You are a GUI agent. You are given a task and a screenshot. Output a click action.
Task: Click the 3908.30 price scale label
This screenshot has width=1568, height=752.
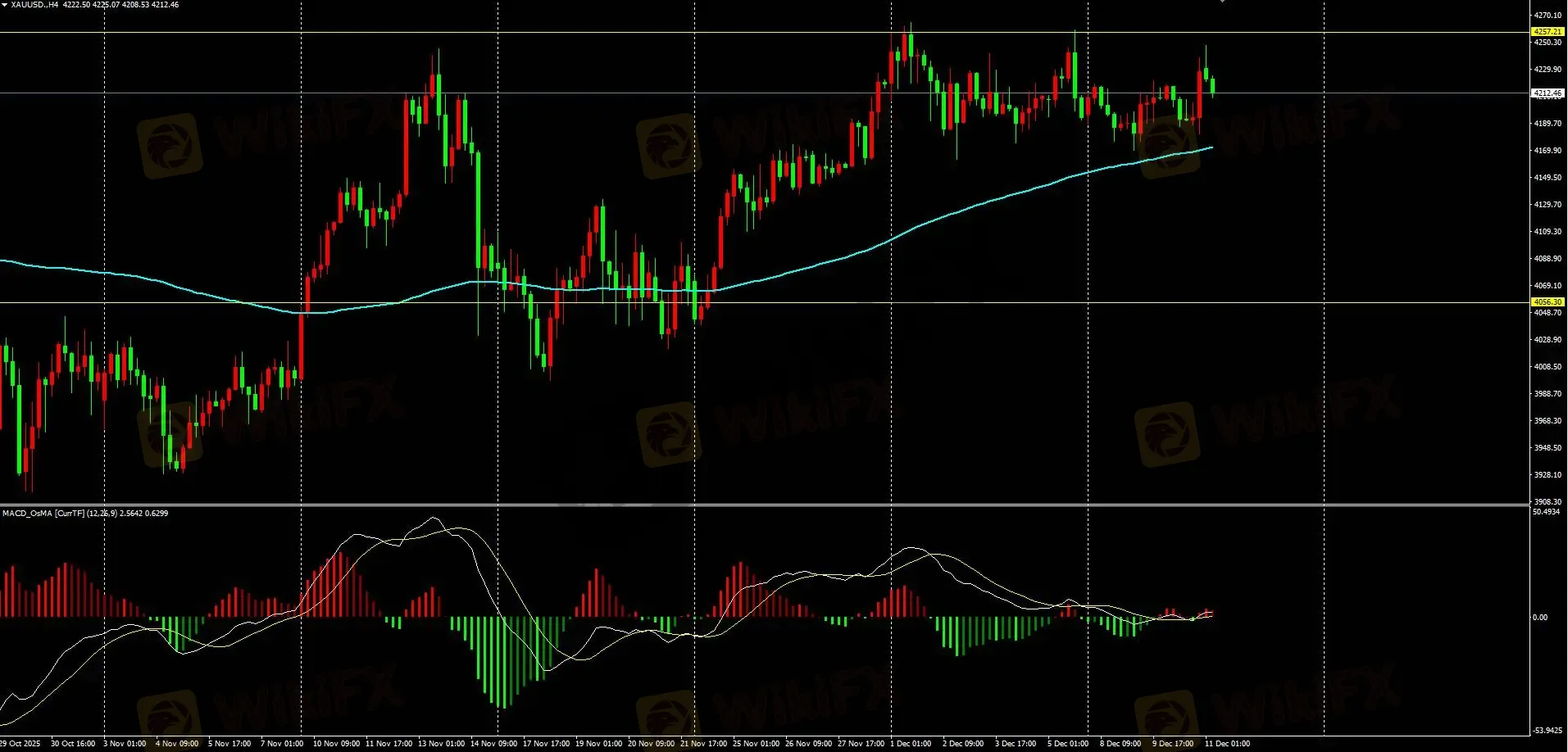(1548, 501)
